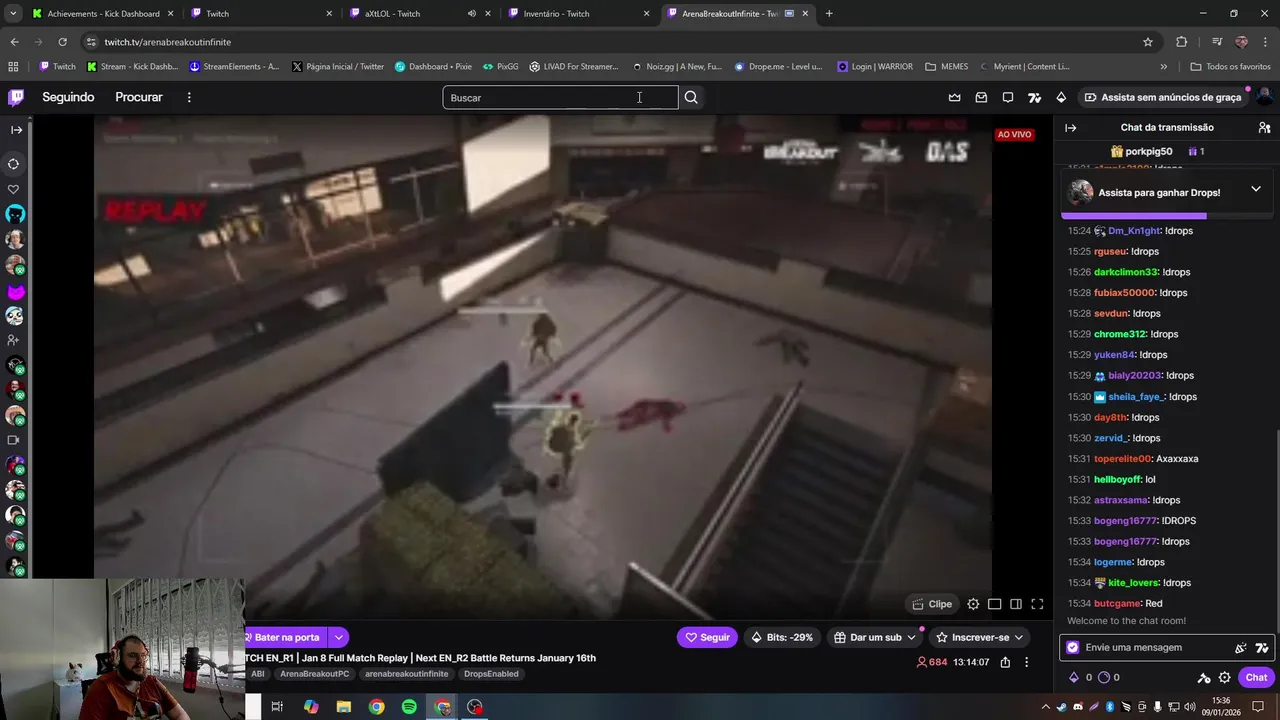Select the DropsEnabled tag
1280x720 pixels.
click(x=491, y=674)
